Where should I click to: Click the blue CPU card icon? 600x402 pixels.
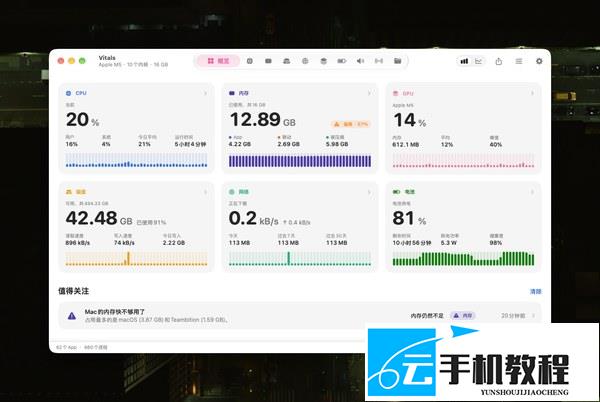(x=68, y=93)
